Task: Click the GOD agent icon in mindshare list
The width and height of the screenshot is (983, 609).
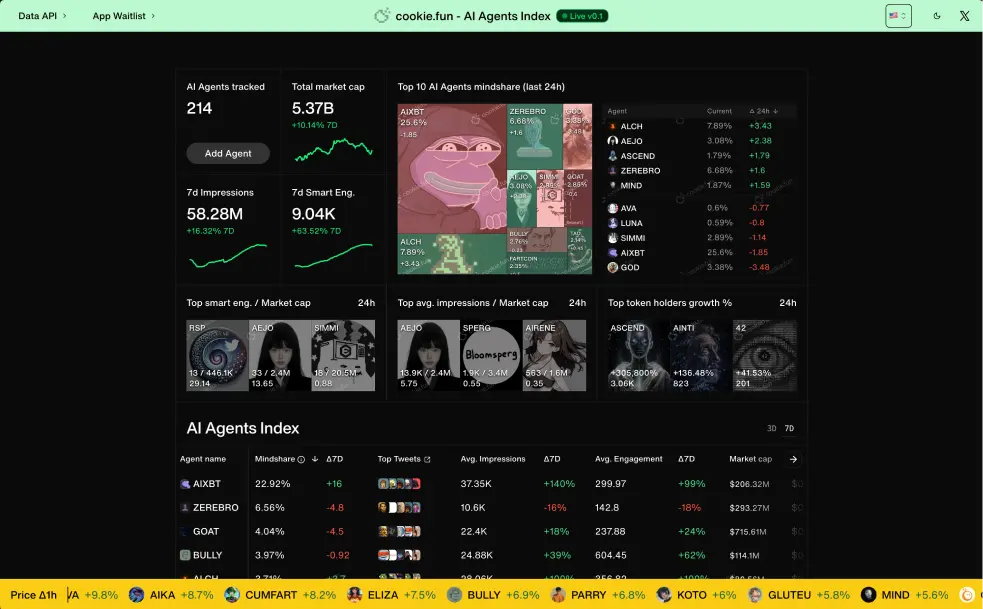Action: (x=612, y=267)
